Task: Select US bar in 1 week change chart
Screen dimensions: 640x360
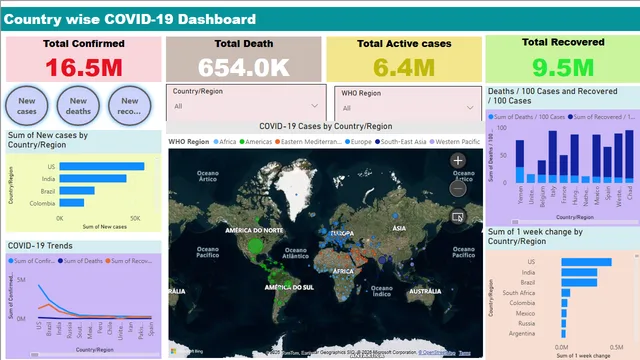Action: pyautogui.click(x=587, y=262)
